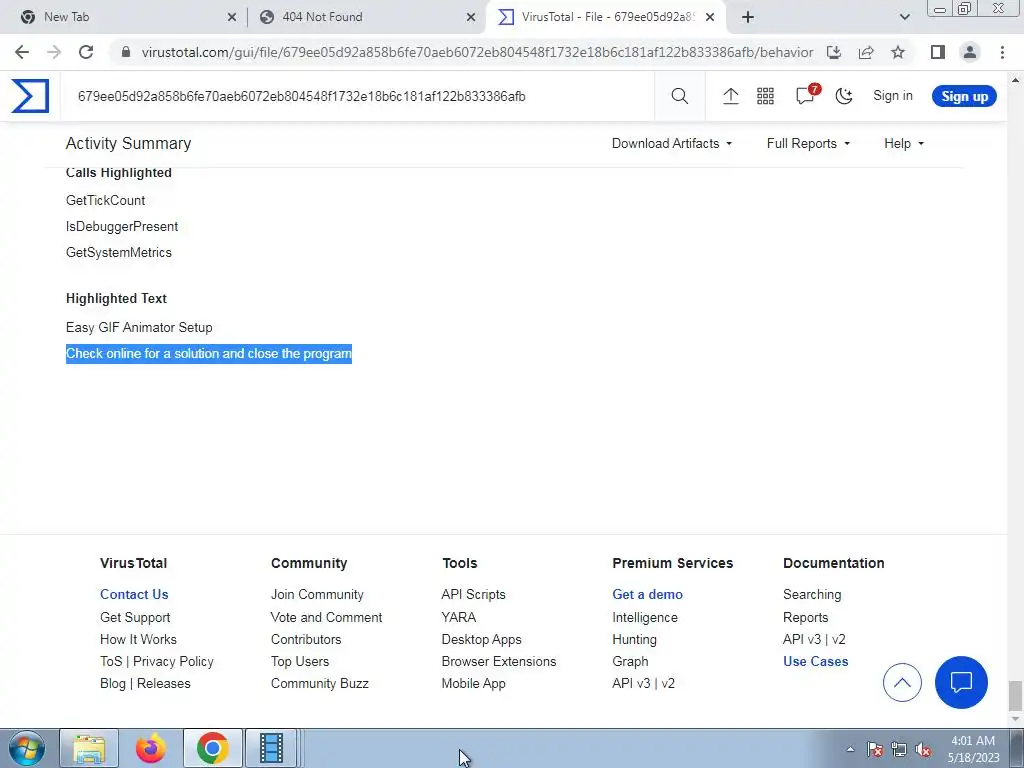Open Chrome three-dot menu
This screenshot has width=1024, height=768.
coord(1002,52)
